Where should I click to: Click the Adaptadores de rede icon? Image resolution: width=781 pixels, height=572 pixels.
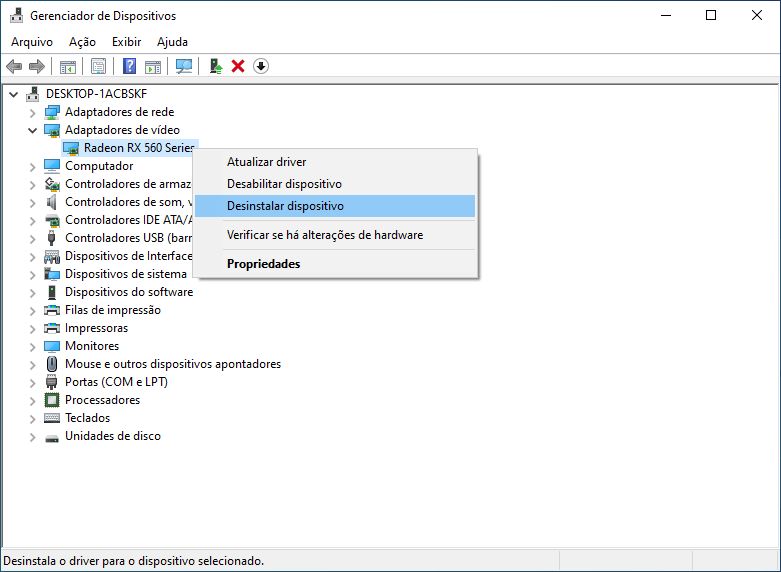click(x=52, y=112)
